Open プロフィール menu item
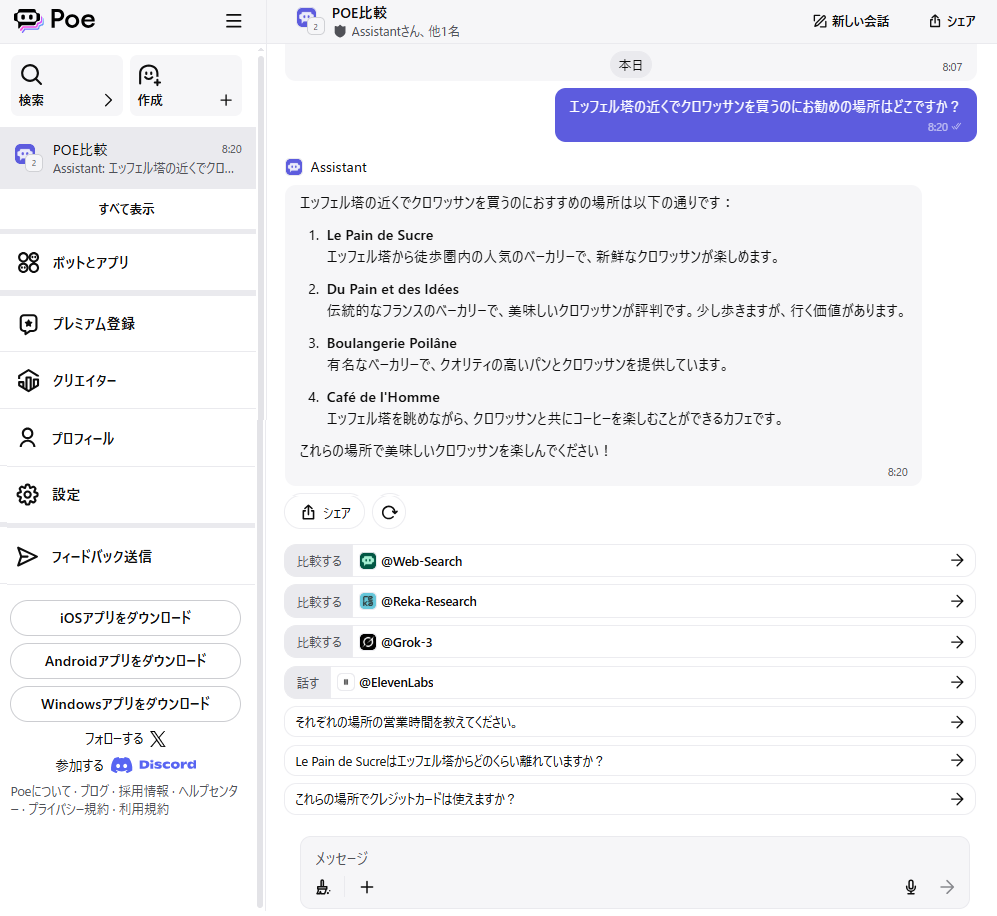The width and height of the screenshot is (997, 916). 128,438
